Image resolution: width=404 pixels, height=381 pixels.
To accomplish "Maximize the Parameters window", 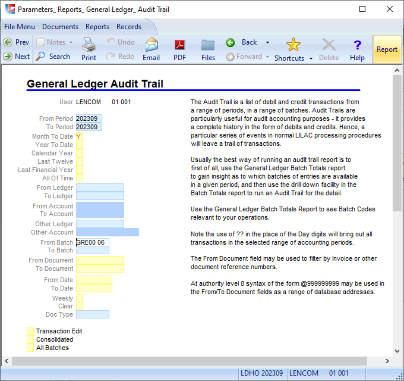I will (x=362, y=9).
